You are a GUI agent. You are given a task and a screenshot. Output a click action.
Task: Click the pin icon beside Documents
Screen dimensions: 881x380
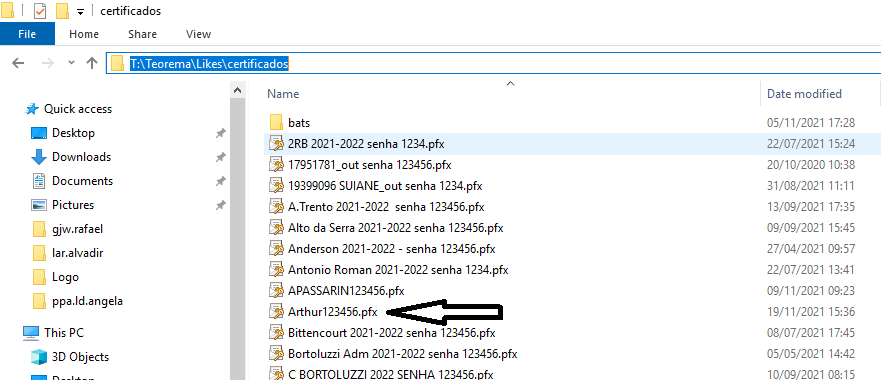(221, 182)
